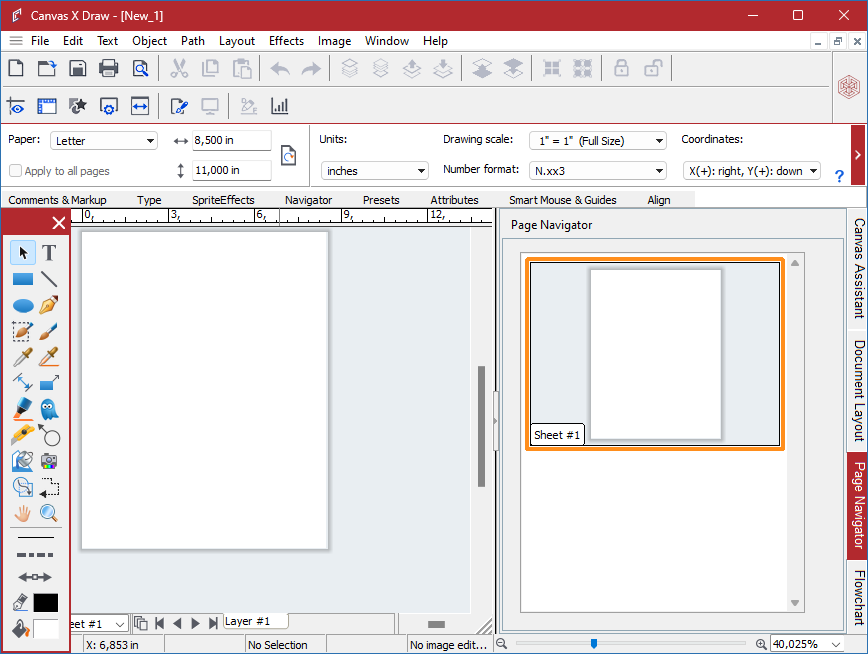This screenshot has width=868, height=654.
Task: Select the Marker highlighter tool
Action: pyautogui.click(x=23, y=410)
